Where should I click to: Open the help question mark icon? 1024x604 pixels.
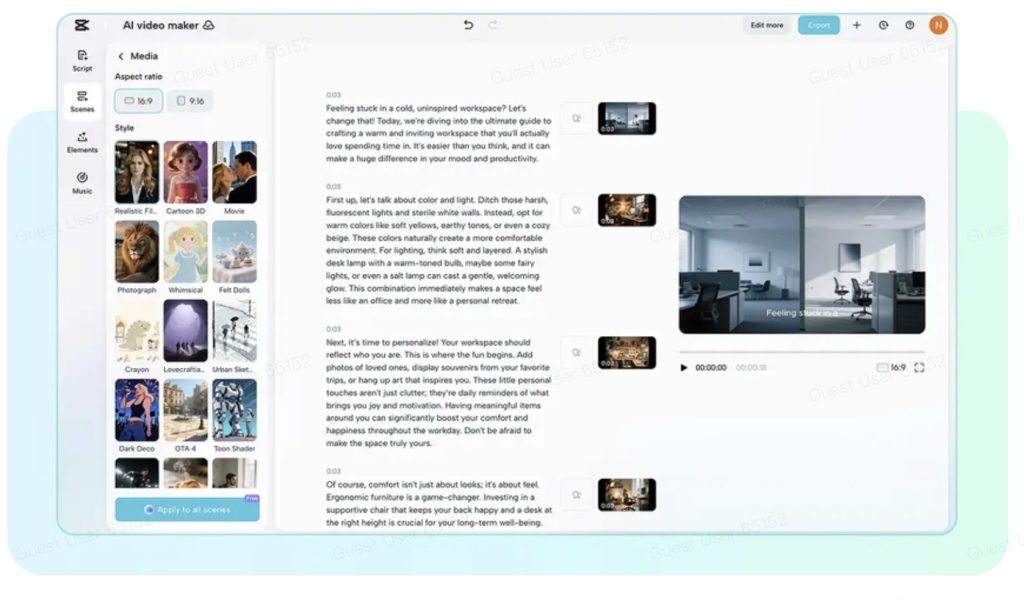point(909,25)
